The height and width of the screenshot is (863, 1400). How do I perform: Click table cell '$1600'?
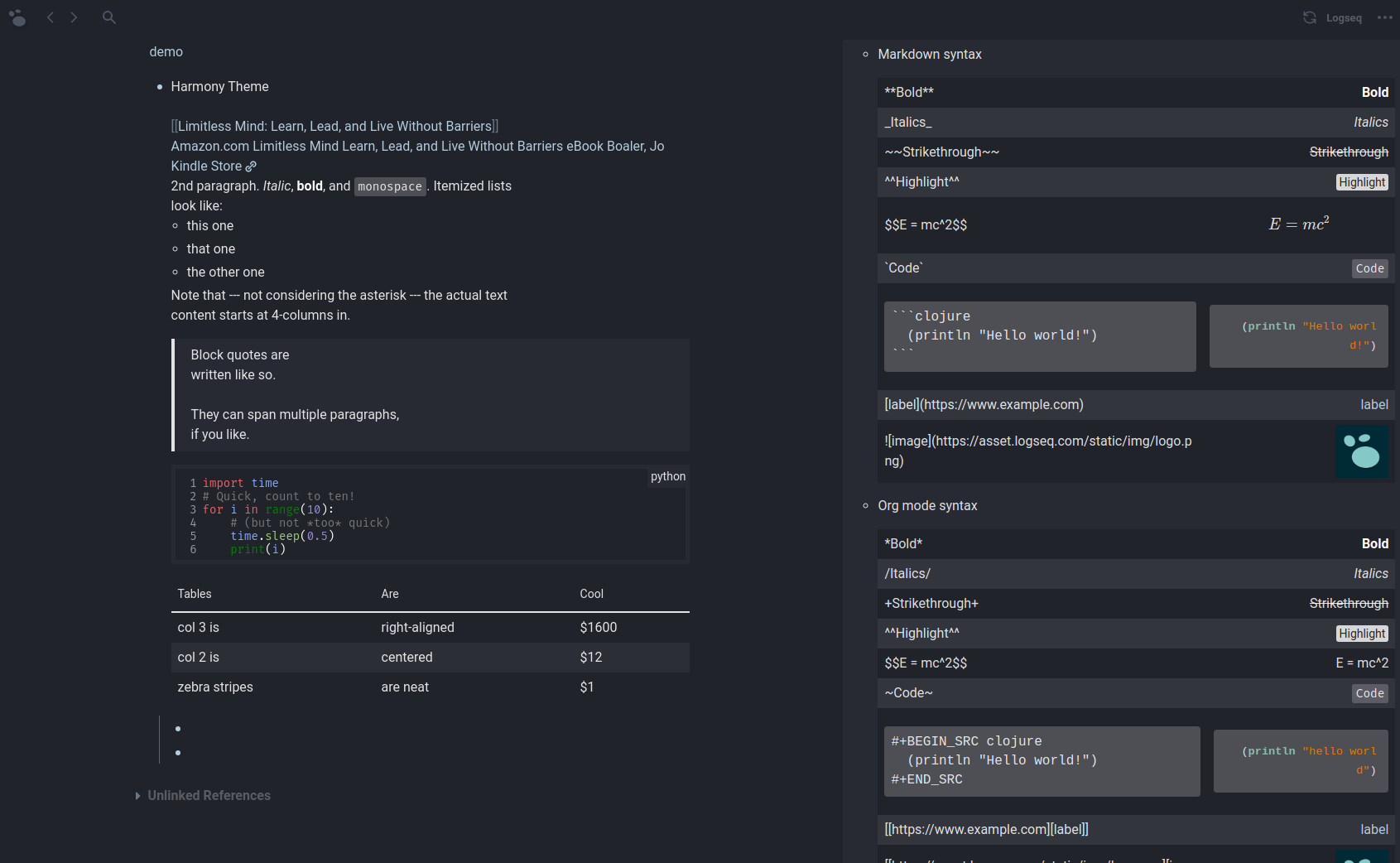pos(598,628)
